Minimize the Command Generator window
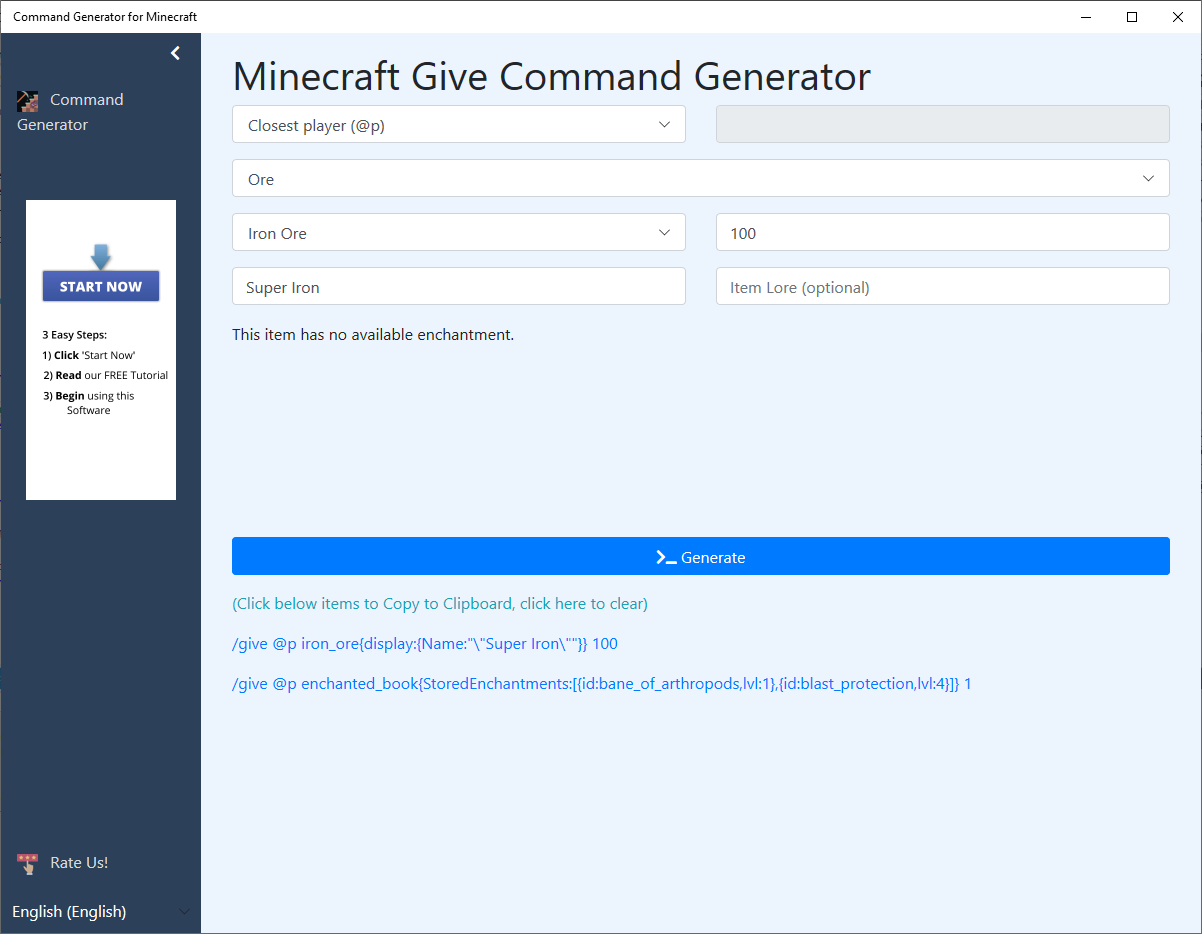Viewport: 1202px width, 934px height. point(1086,17)
